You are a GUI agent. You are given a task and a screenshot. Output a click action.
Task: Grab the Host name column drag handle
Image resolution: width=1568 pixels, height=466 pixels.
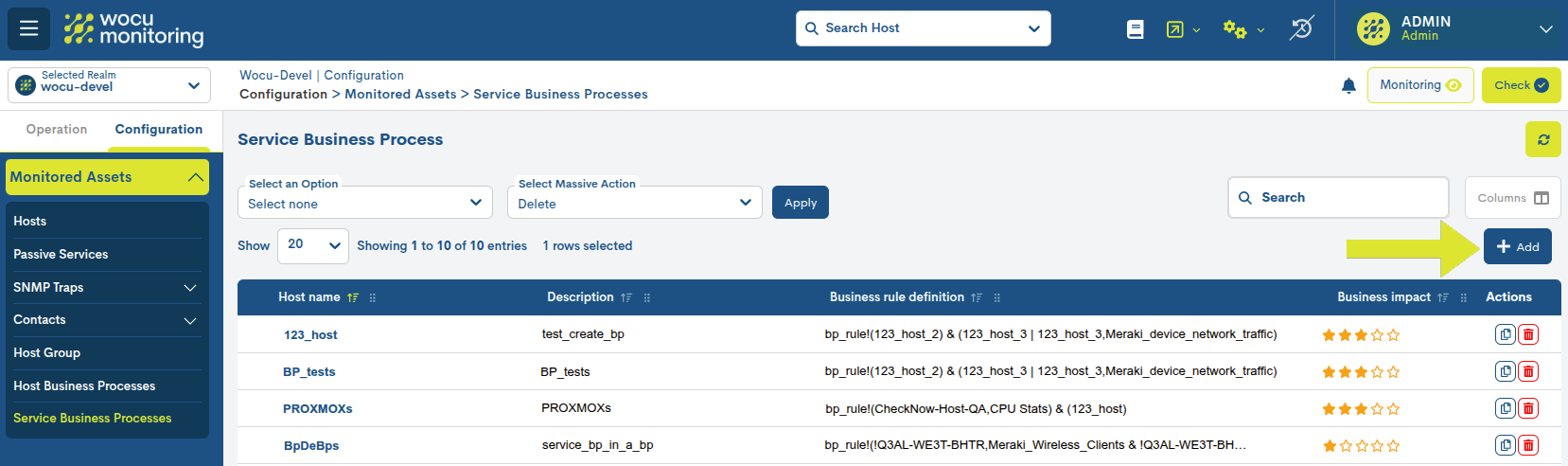pos(373,297)
